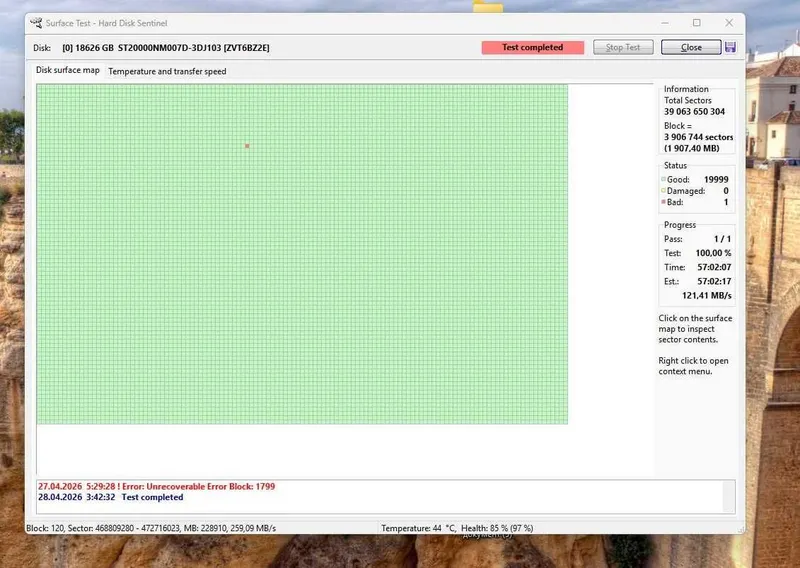Click the status bar Block: 120 sector info
Viewport: 800px width, 568px height.
(x=151, y=528)
